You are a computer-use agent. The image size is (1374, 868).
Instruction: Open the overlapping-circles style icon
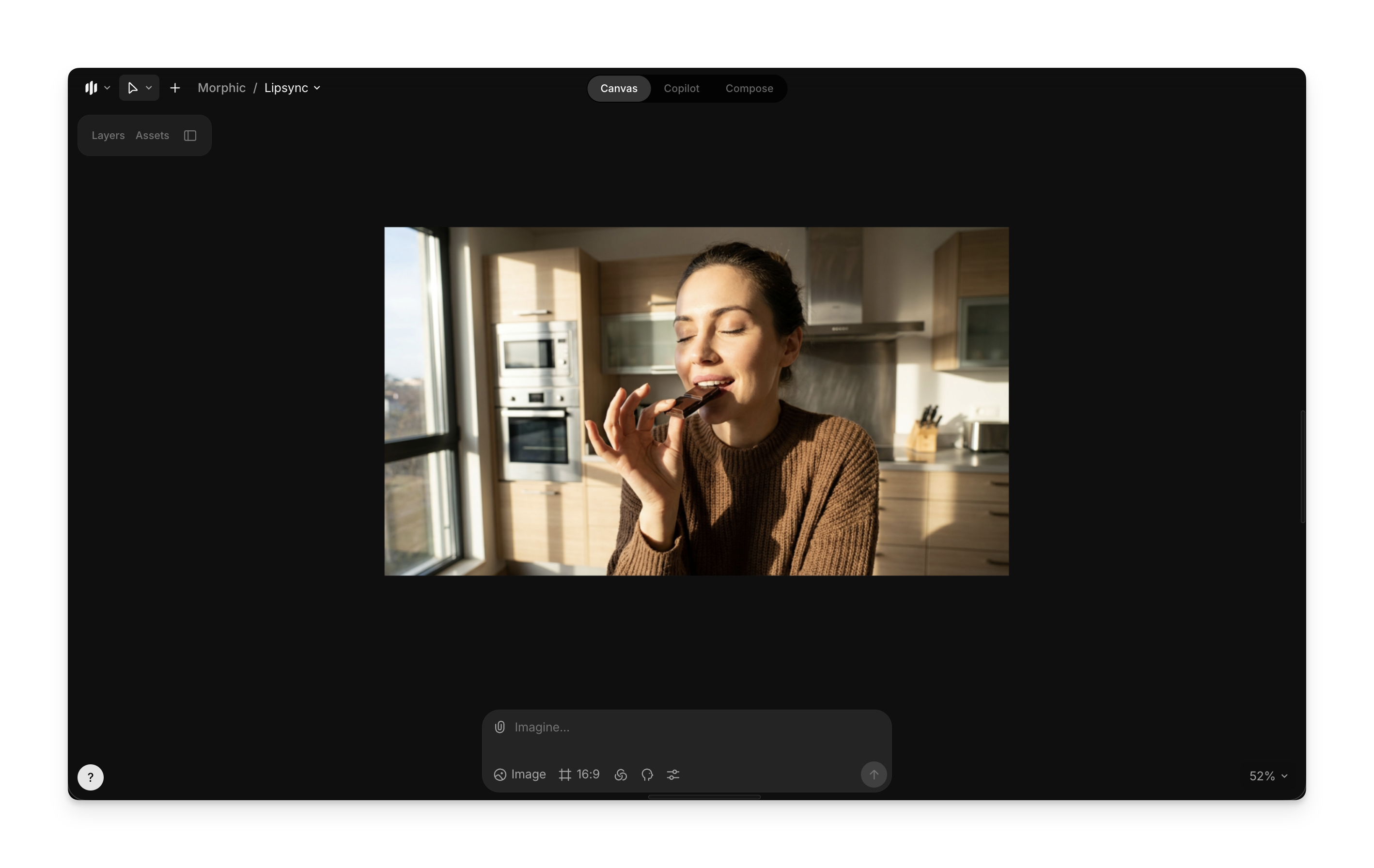[621, 775]
